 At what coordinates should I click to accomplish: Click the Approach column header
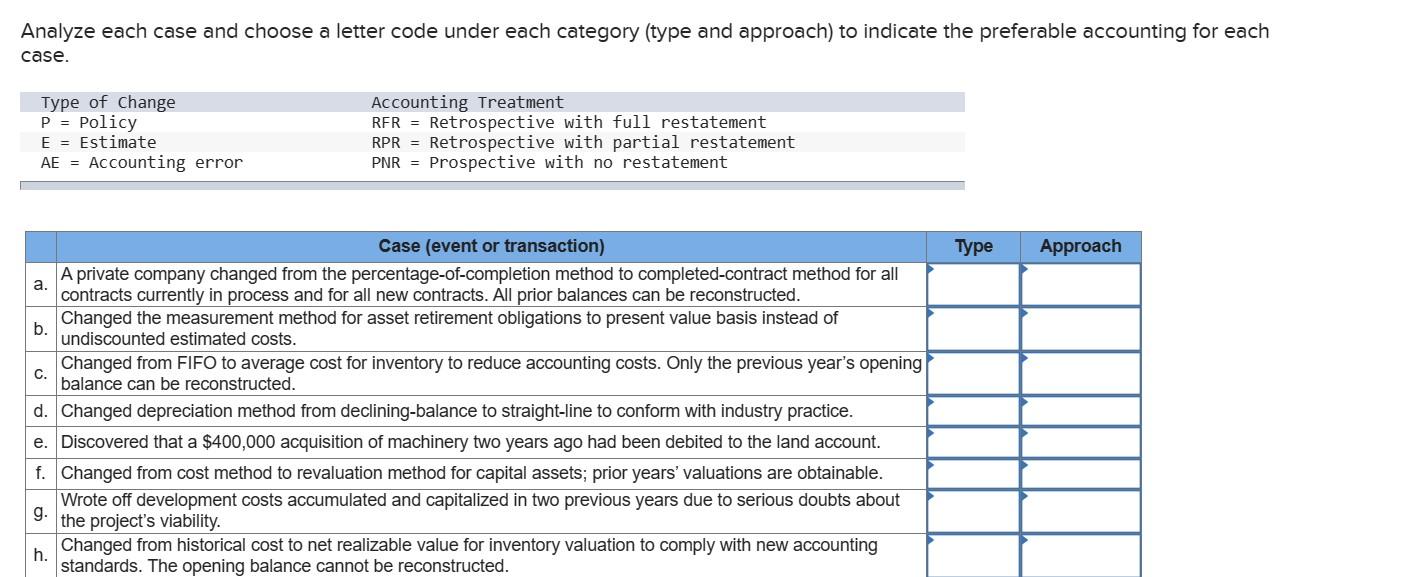click(x=1081, y=246)
